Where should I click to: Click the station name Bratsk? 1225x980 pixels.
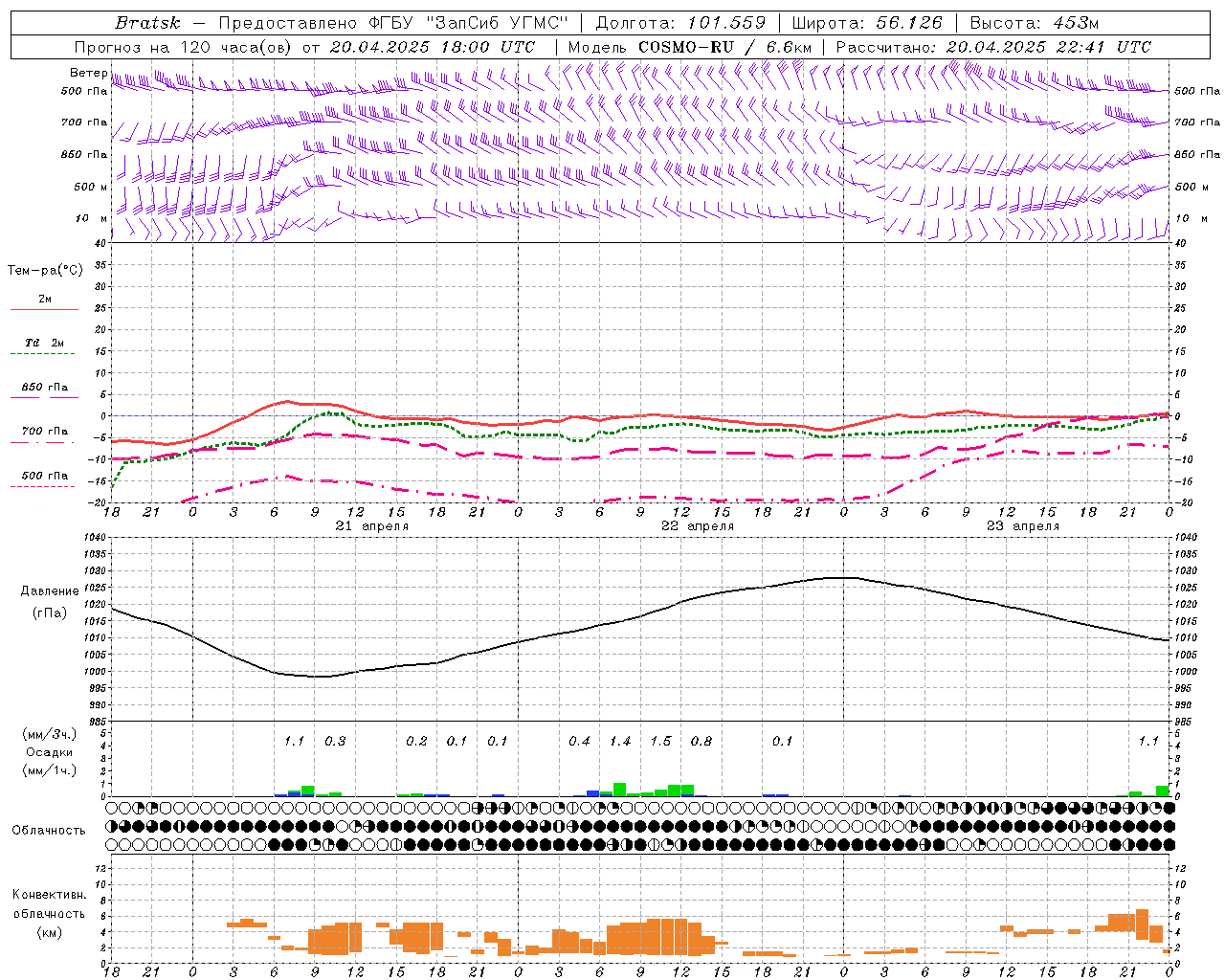(x=147, y=23)
